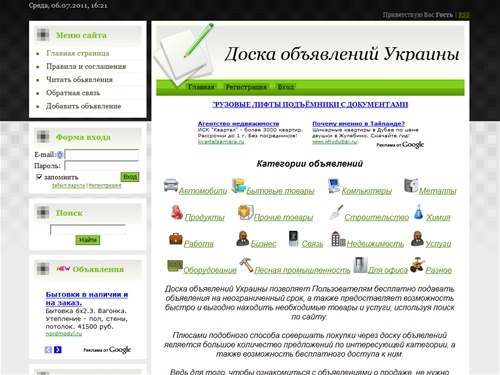Open the Почему именно в Тайланде ad
The height and width of the screenshot is (375, 500).
click(x=358, y=124)
